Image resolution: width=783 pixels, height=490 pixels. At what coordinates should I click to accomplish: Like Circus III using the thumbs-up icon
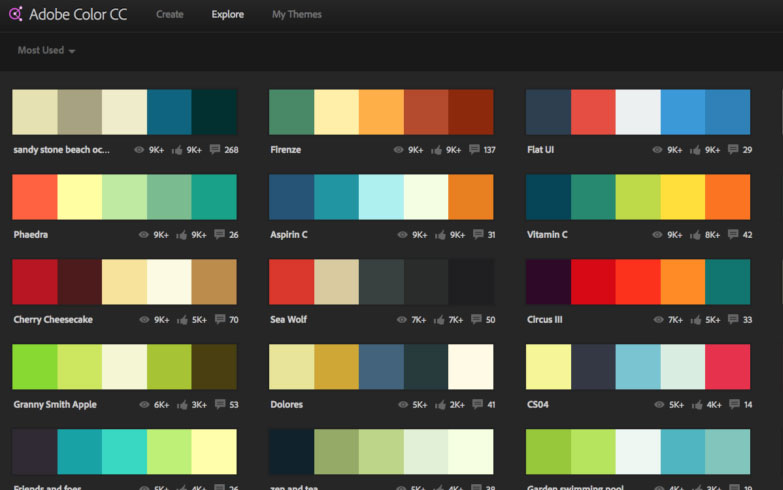point(696,319)
